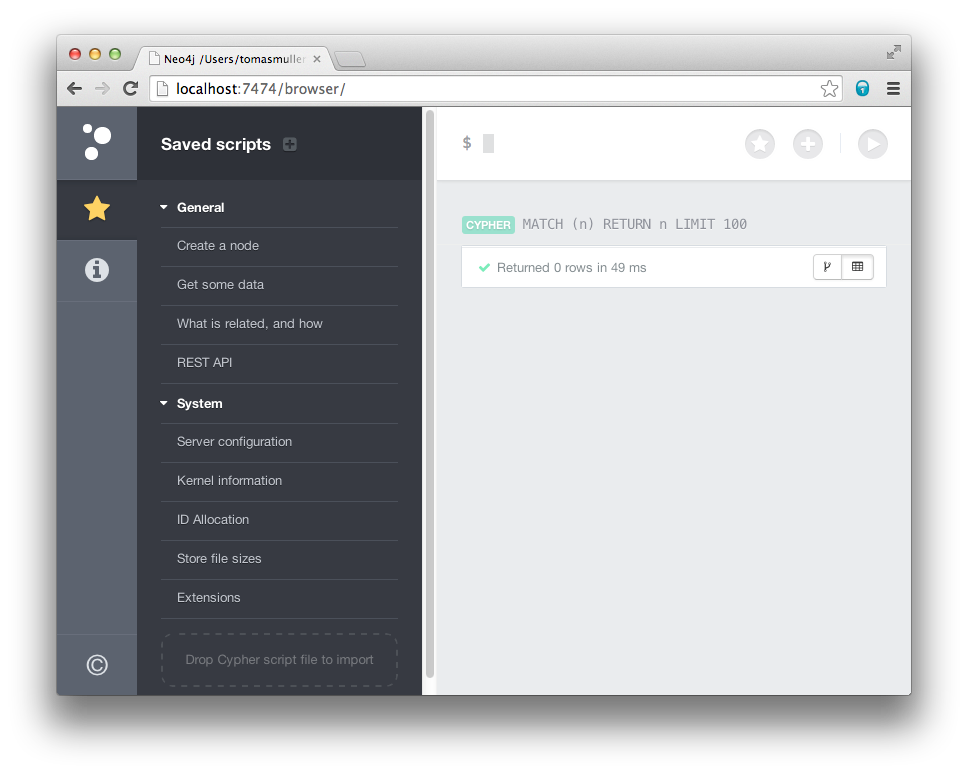Click the blue browser extension icon
Screen dimensions: 968x774
coord(862,88)
